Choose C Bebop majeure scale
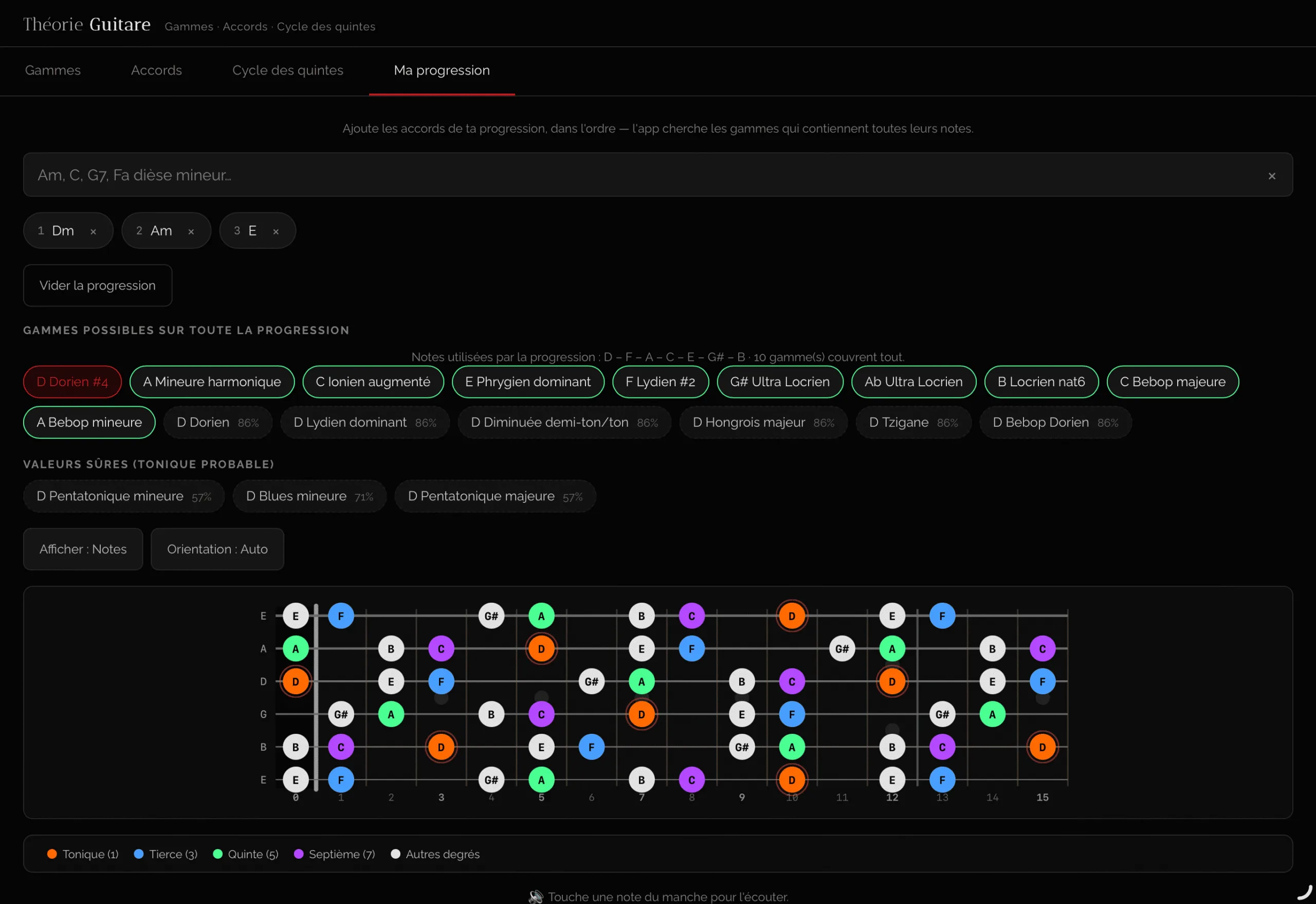The image size is (1316, 904). pos(1172,382)
